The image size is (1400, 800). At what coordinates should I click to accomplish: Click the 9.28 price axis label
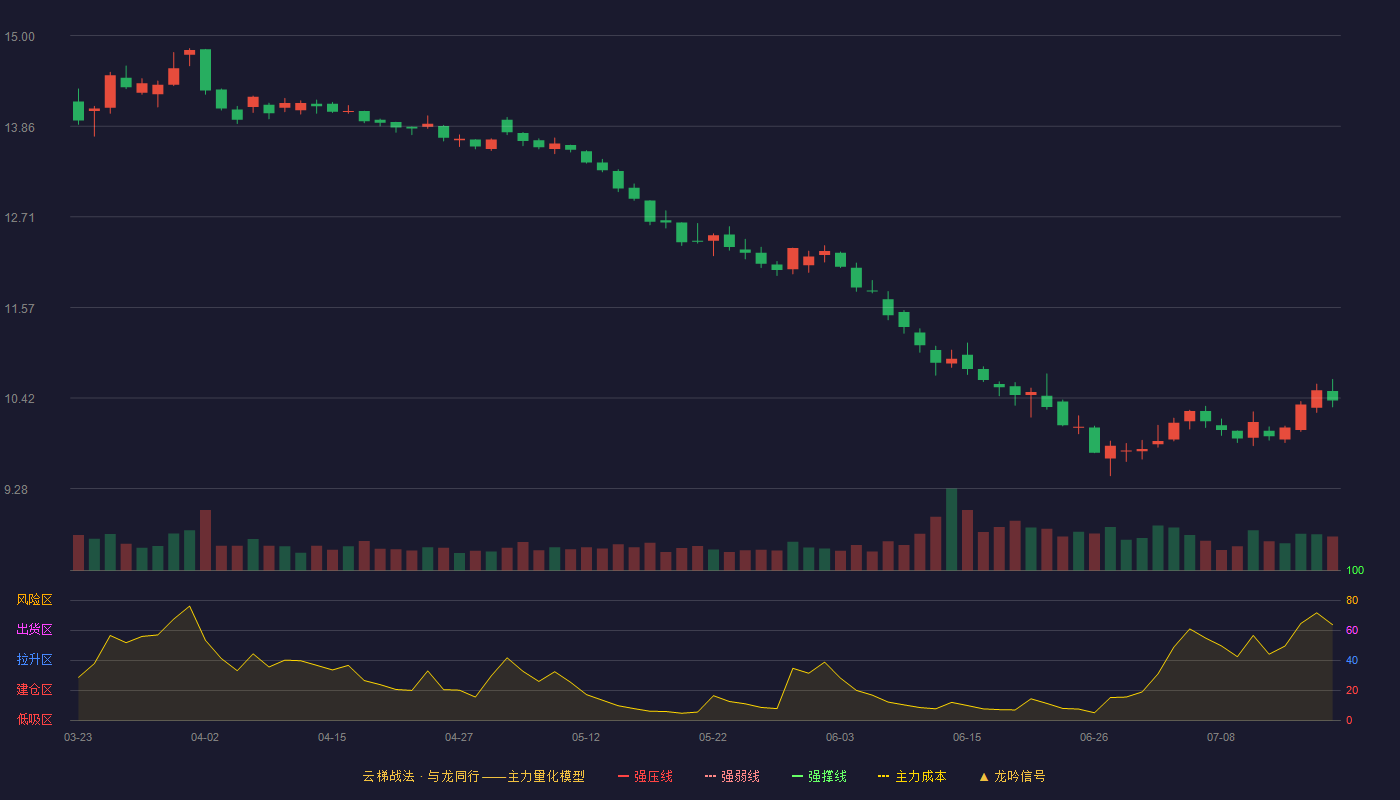tap(19, 490)
